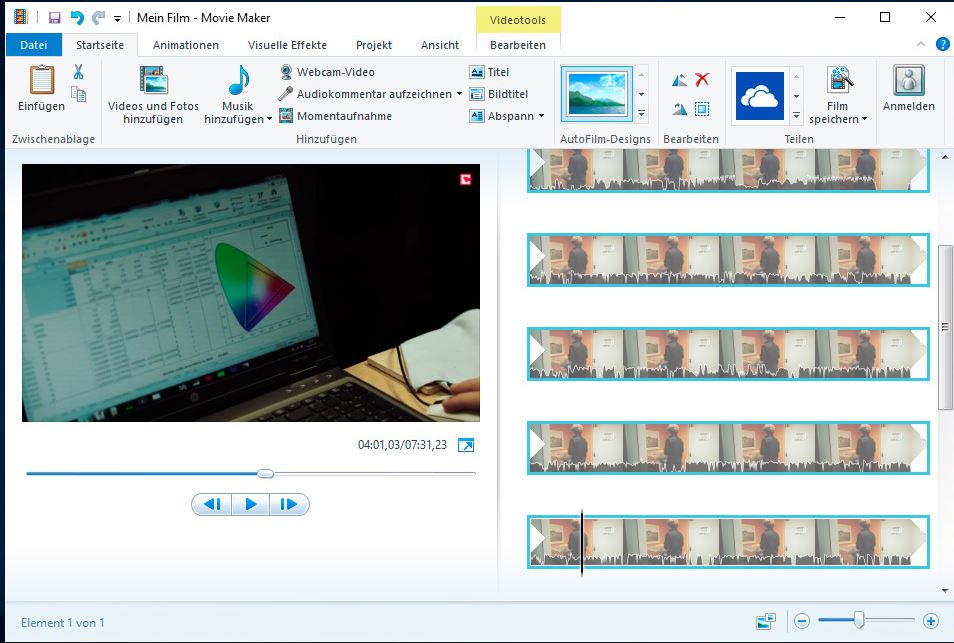Select the AutoFilm-Design landscape thumbnail

pos(596,92)
